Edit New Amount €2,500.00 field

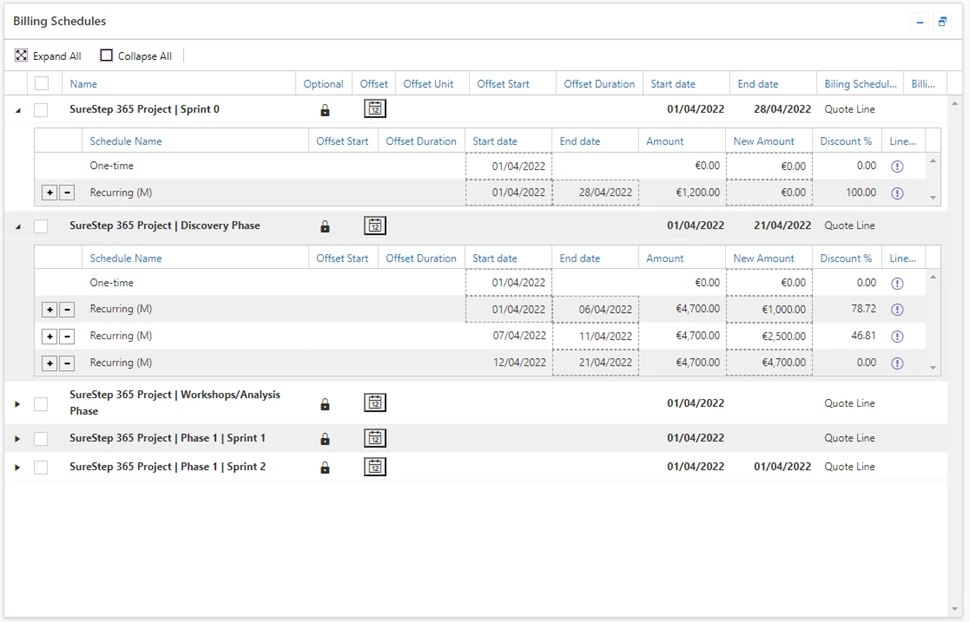click(x=769, y=336)
